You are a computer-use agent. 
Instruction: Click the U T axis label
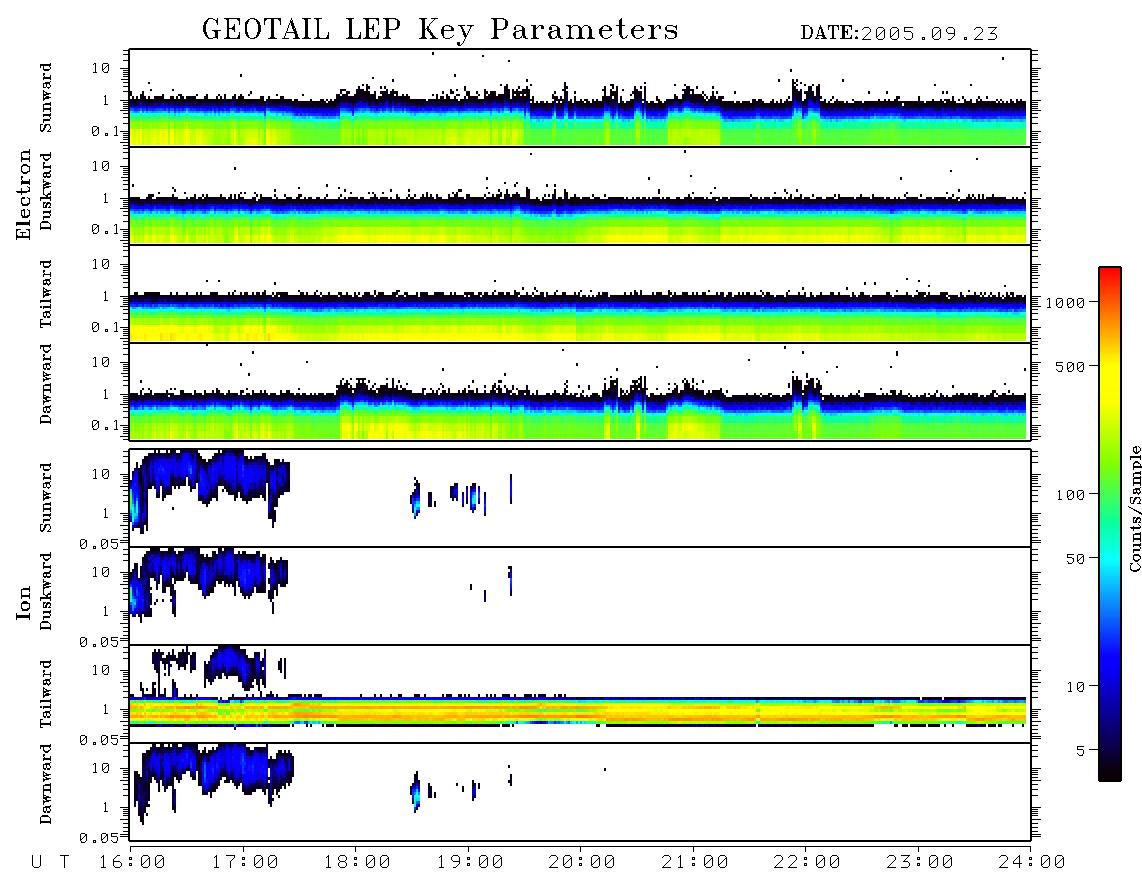click(51, 863)
